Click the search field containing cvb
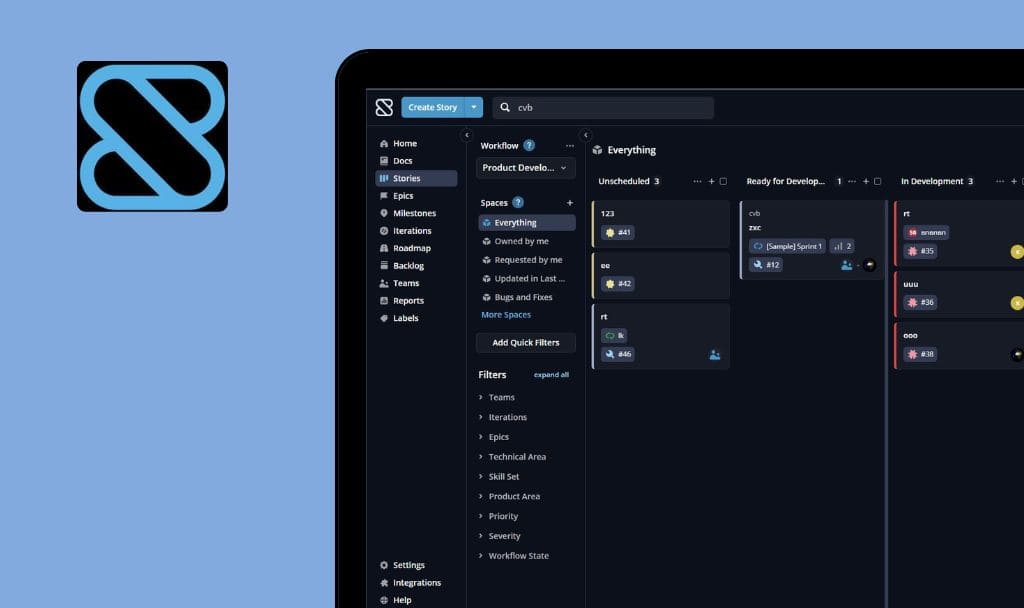 [x=603, y=108]
